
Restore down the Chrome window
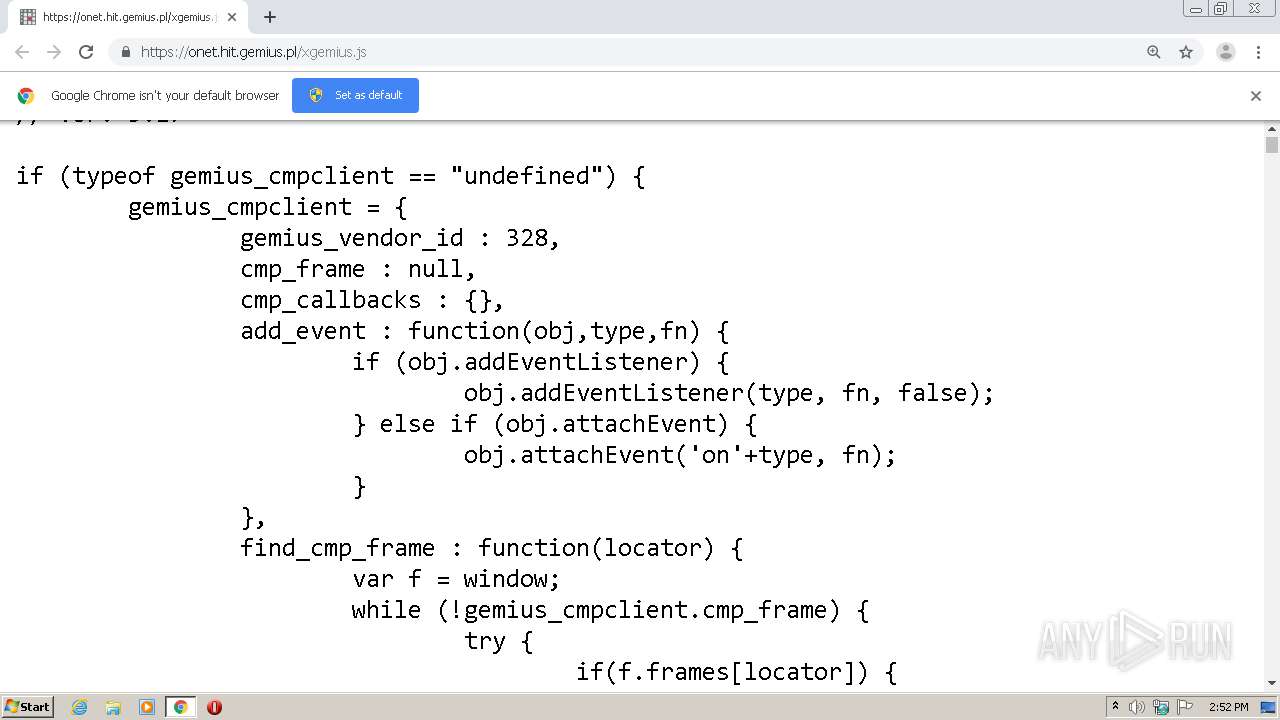coord(1221,9)
